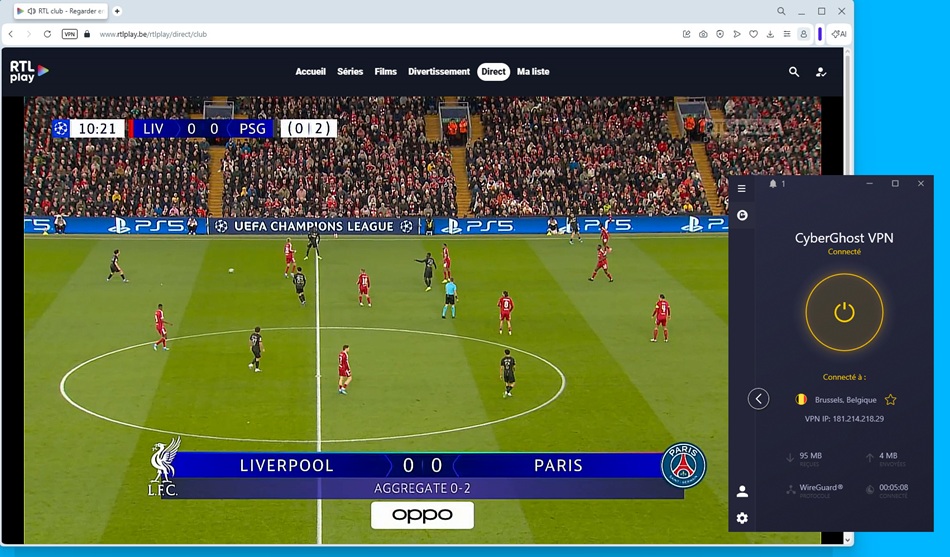The image size is (950, 557).
Task: Click the RTL play logo
Action: [x=28, y=71]
